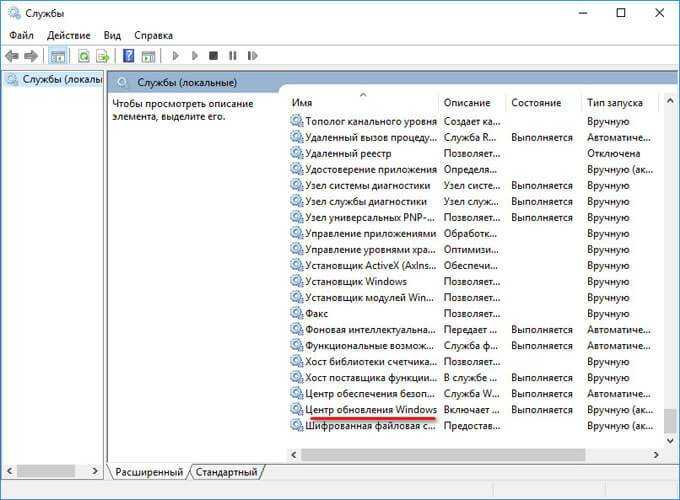Click the tree pane scroll left arrow
This screenshot has width=680, height=500.
[x=10, y=471]
